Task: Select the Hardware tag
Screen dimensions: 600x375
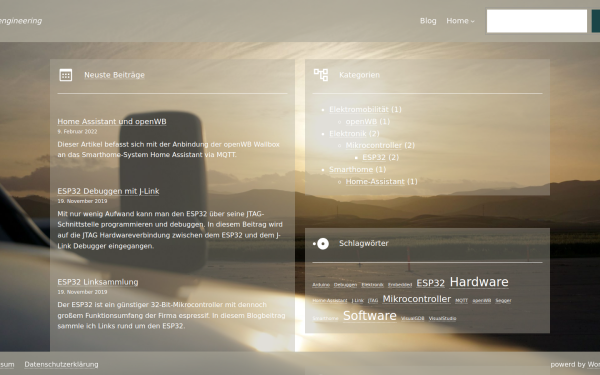Action: (479, 282)
